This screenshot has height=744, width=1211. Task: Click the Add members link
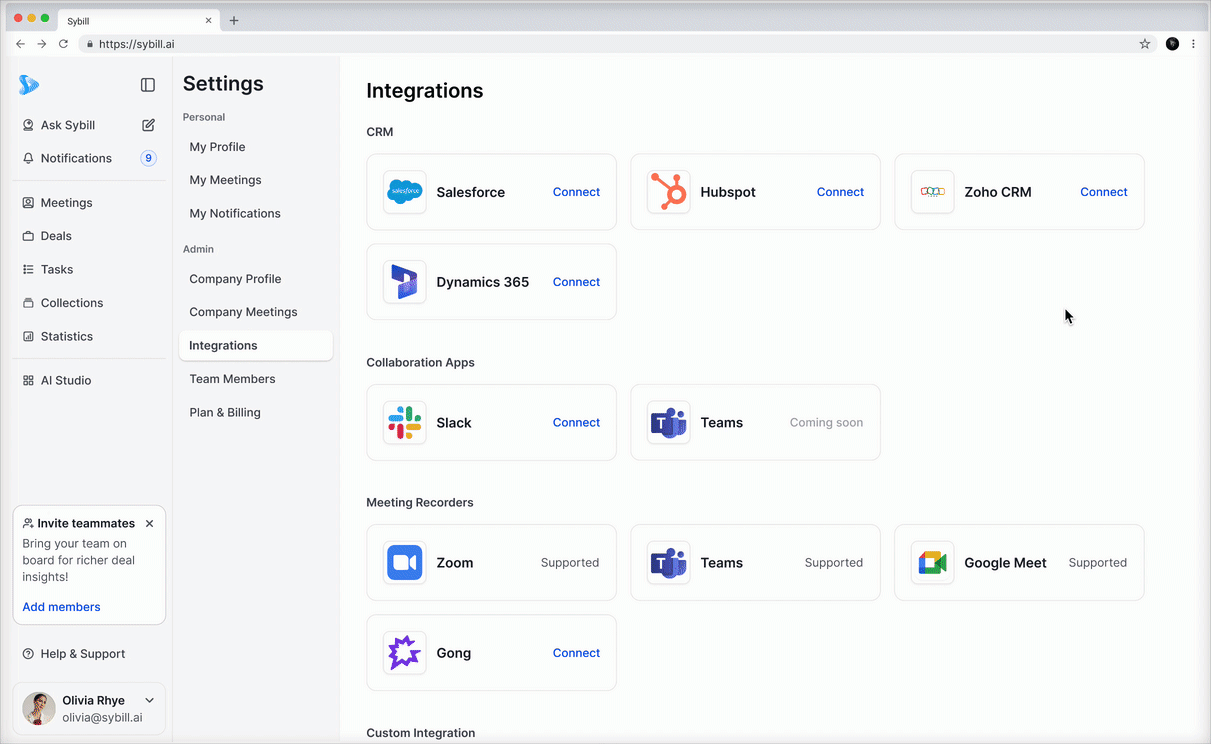(x=61, y=607)
